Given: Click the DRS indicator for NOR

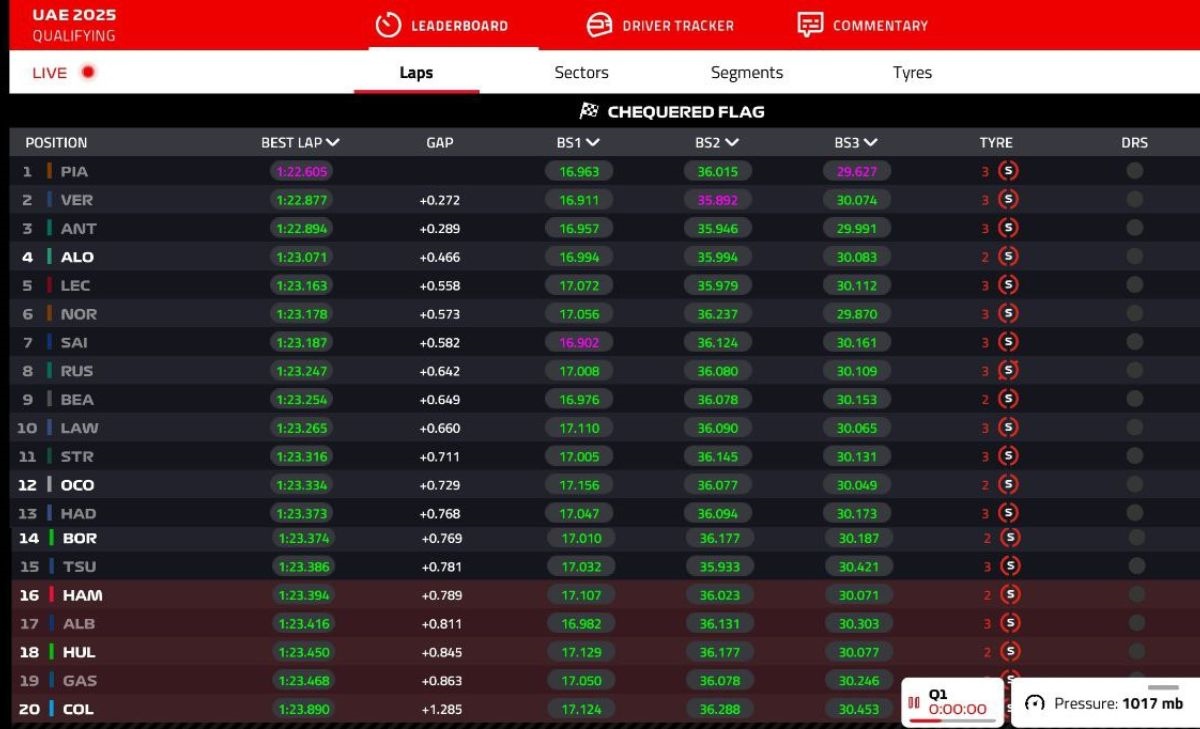Looking at the screenshot, I should click(x=1134, y=314).
